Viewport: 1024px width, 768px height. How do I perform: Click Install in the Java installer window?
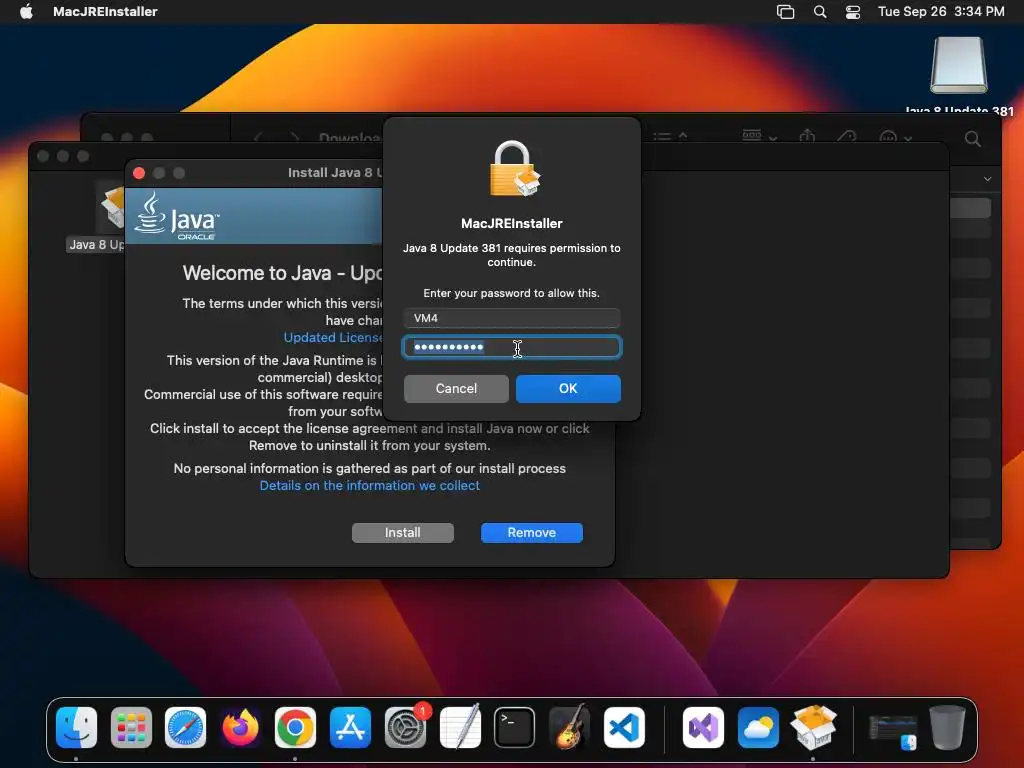point(402,533)
